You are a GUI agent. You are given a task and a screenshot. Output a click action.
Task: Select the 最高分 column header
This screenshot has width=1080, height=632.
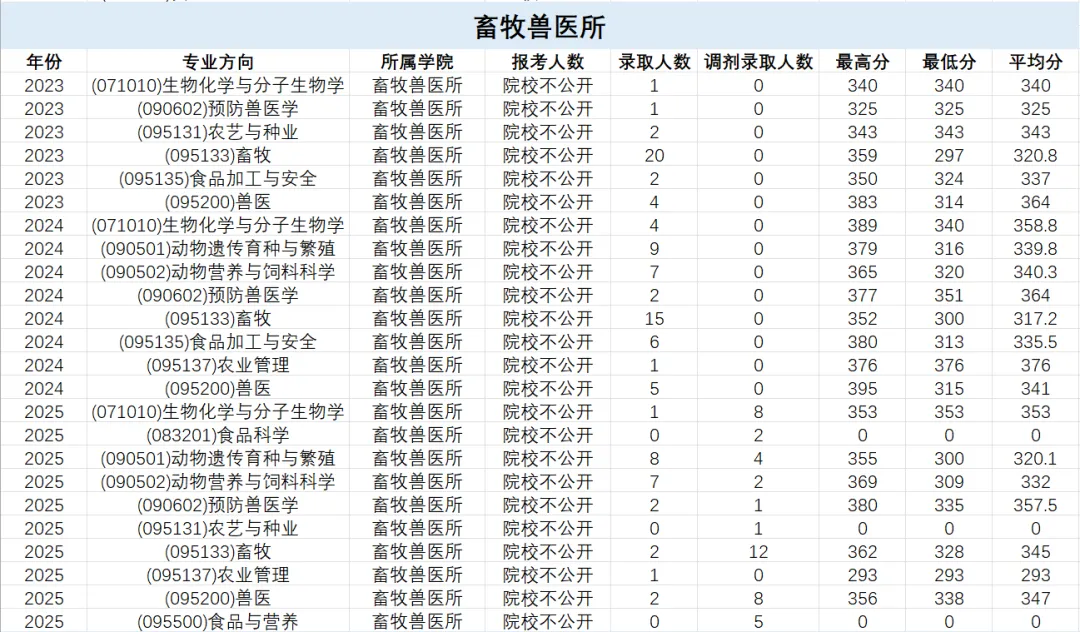tap(862, 62)
